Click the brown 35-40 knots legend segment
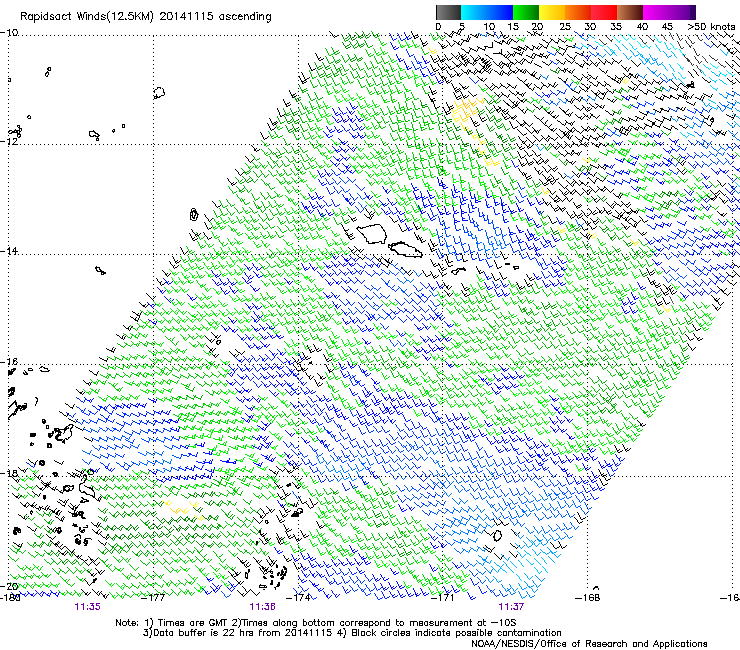The image size is (740, 650). tap(630, 12)
